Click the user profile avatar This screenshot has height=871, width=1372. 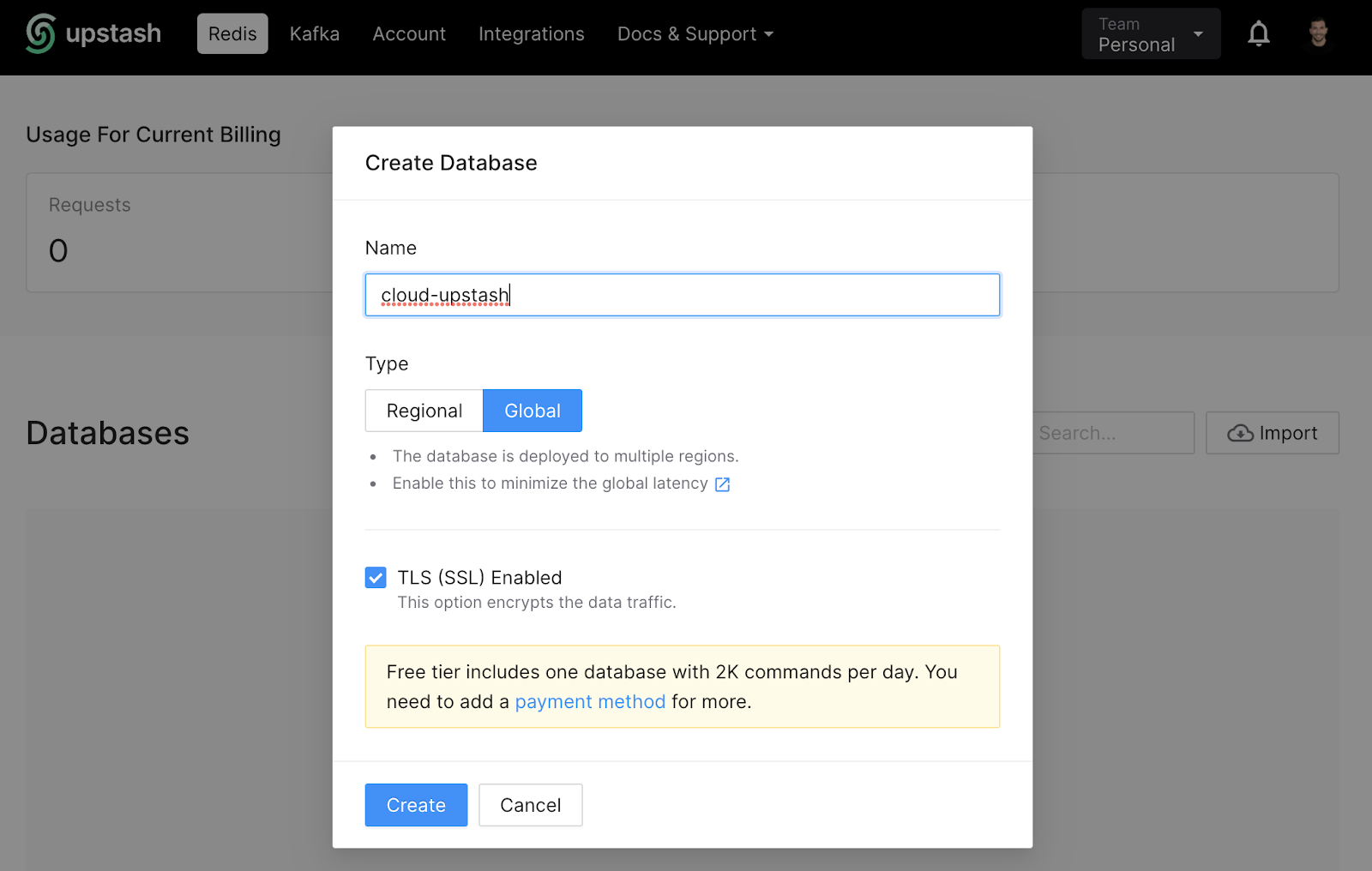coord(1318,33)
